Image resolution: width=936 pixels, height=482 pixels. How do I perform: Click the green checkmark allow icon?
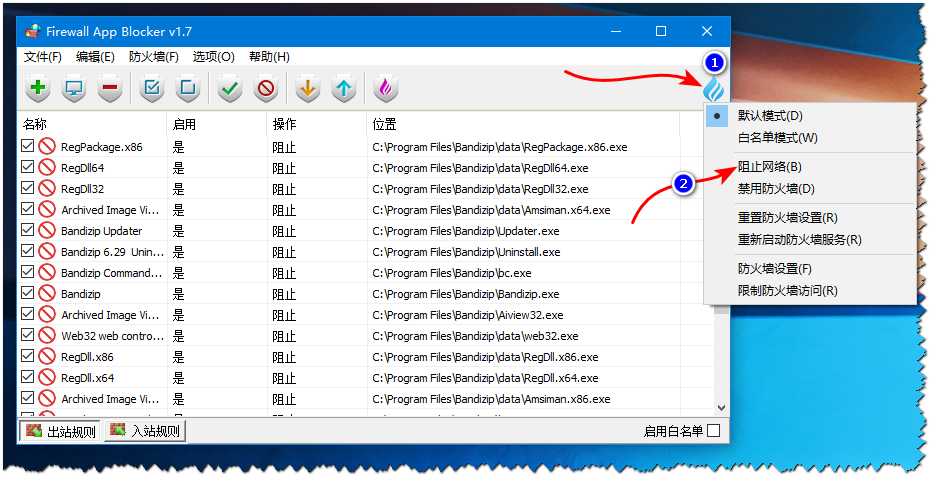pos(230,88)
